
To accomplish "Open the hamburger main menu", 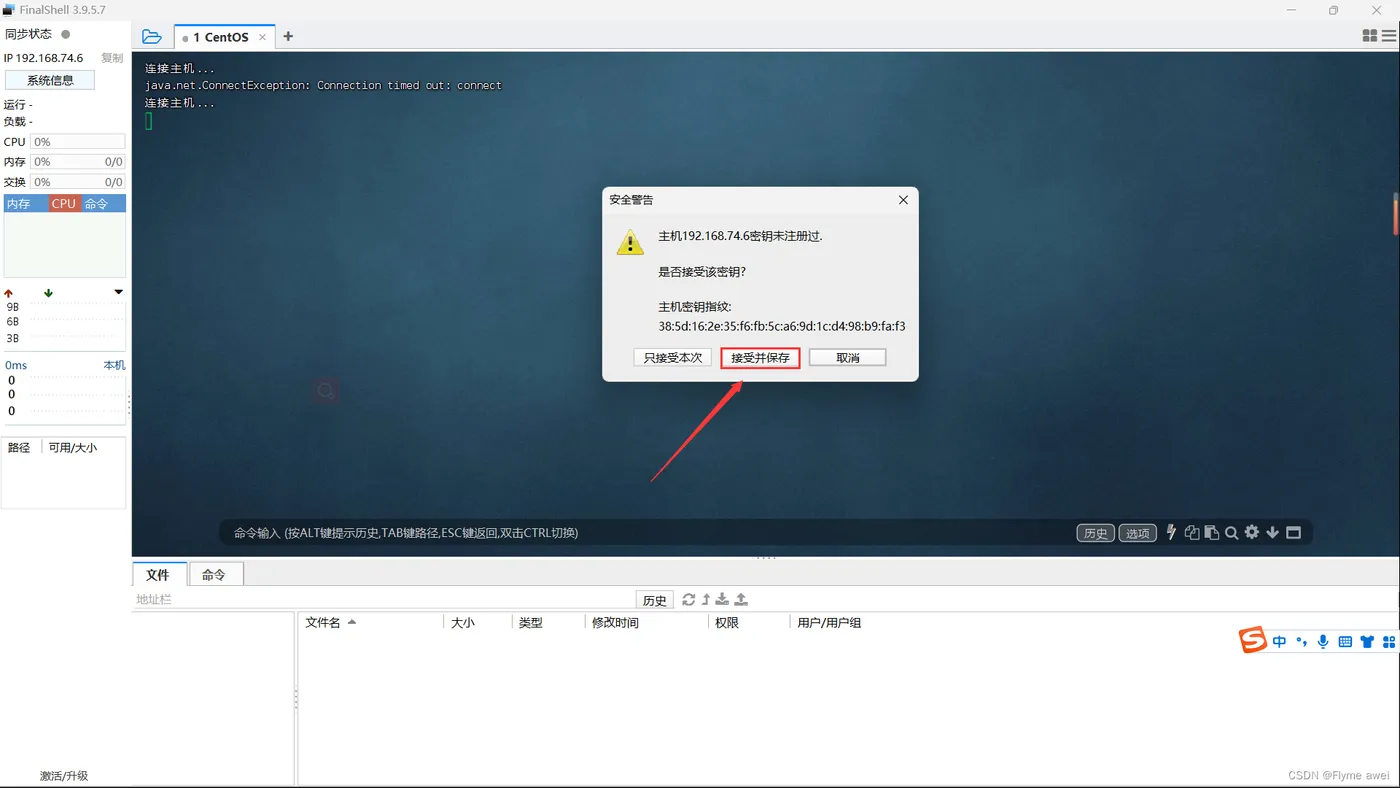I will 1389,36.
